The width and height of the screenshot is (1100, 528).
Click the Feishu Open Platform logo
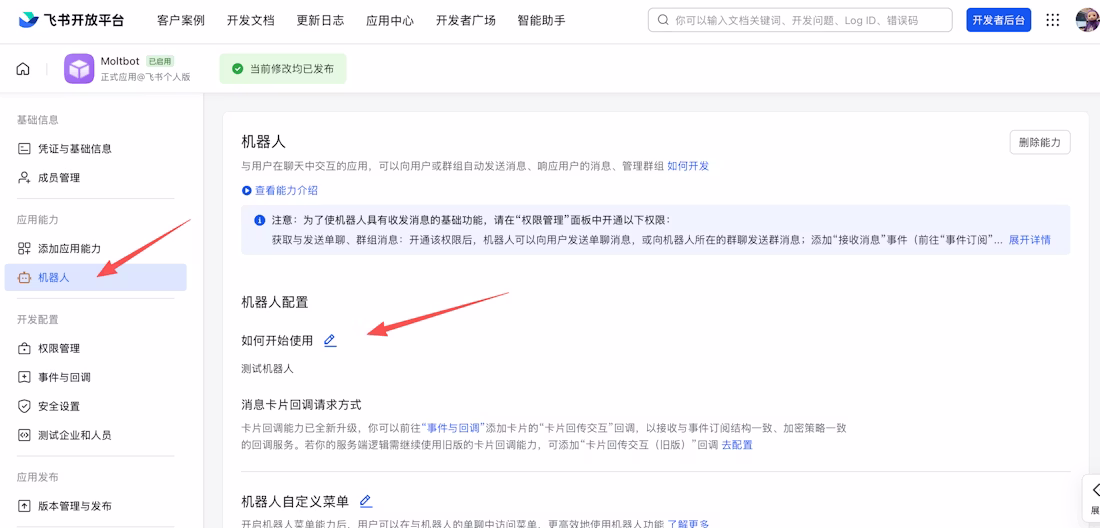(x=71, y=20)
